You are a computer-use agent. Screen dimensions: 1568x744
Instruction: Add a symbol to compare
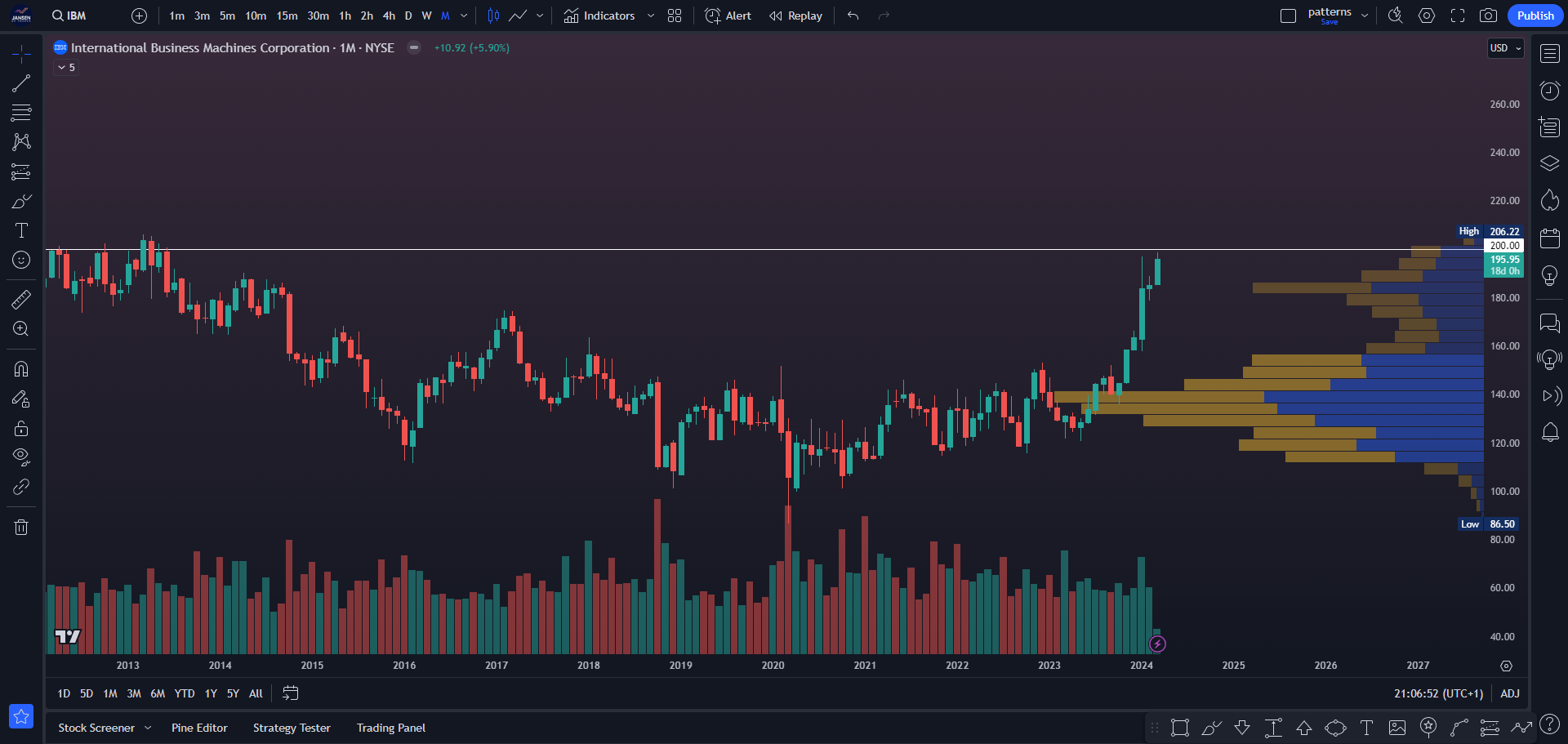click(x=139, y=16)
